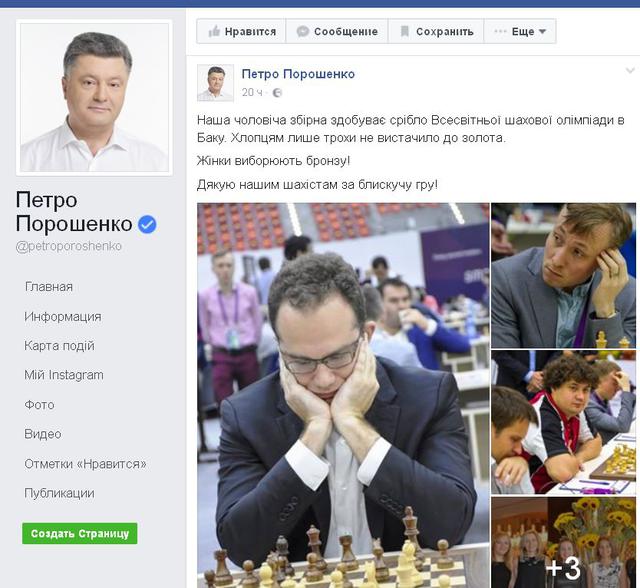Select Карта подій in the sidebar menu

click(x=59, y=346)
